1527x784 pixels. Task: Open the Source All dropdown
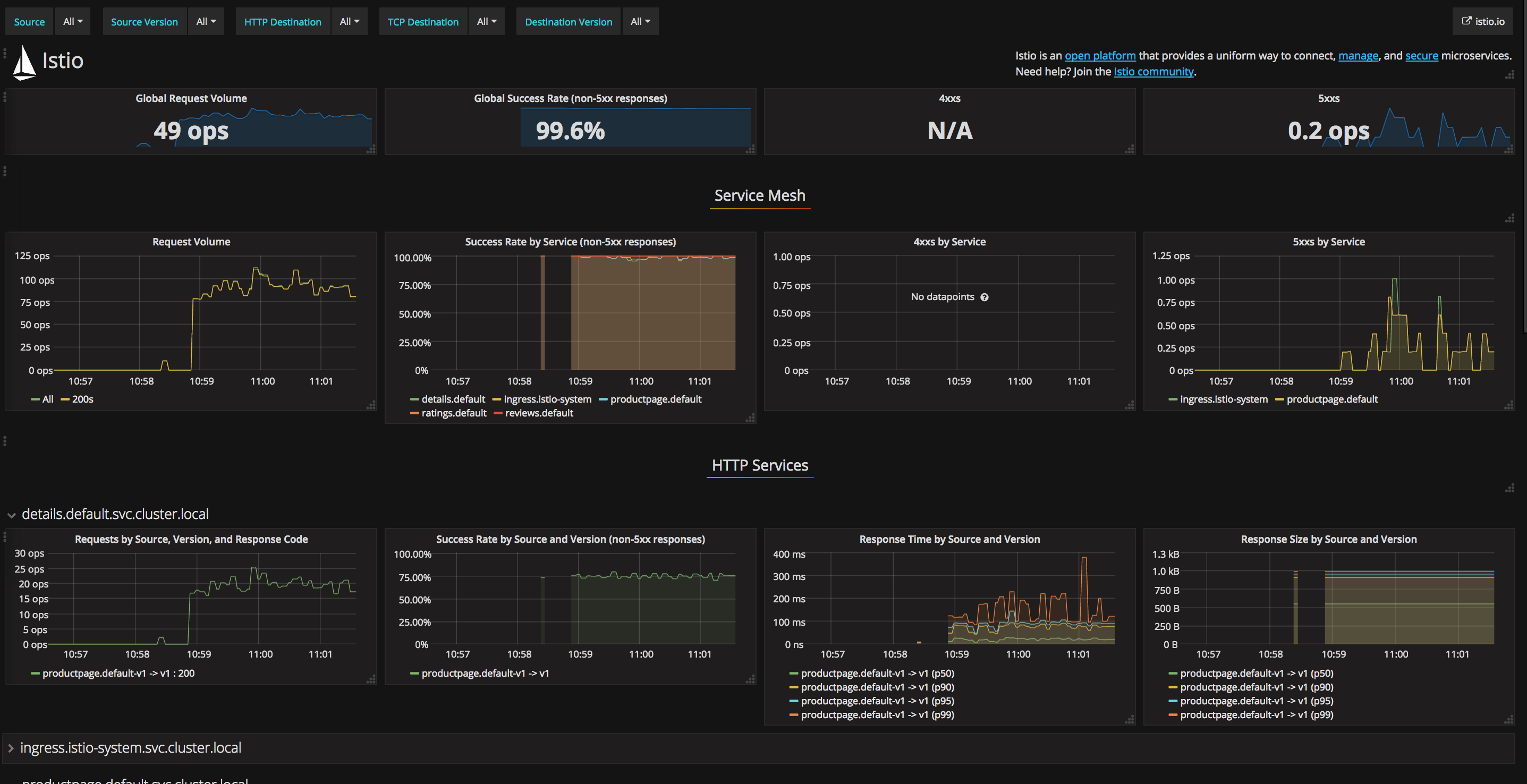click(x=72, y=21)
